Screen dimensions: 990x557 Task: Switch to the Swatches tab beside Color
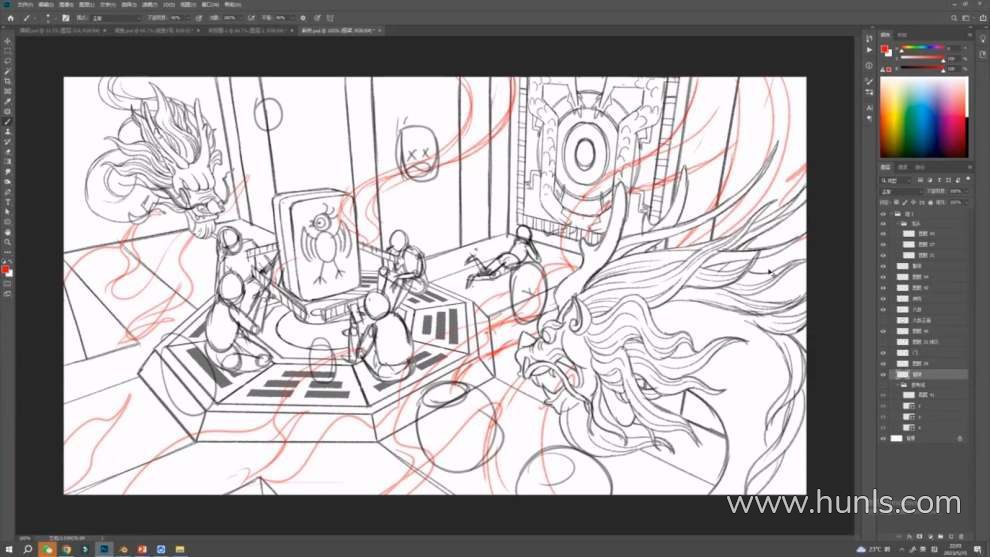click(x=902, y=35)
